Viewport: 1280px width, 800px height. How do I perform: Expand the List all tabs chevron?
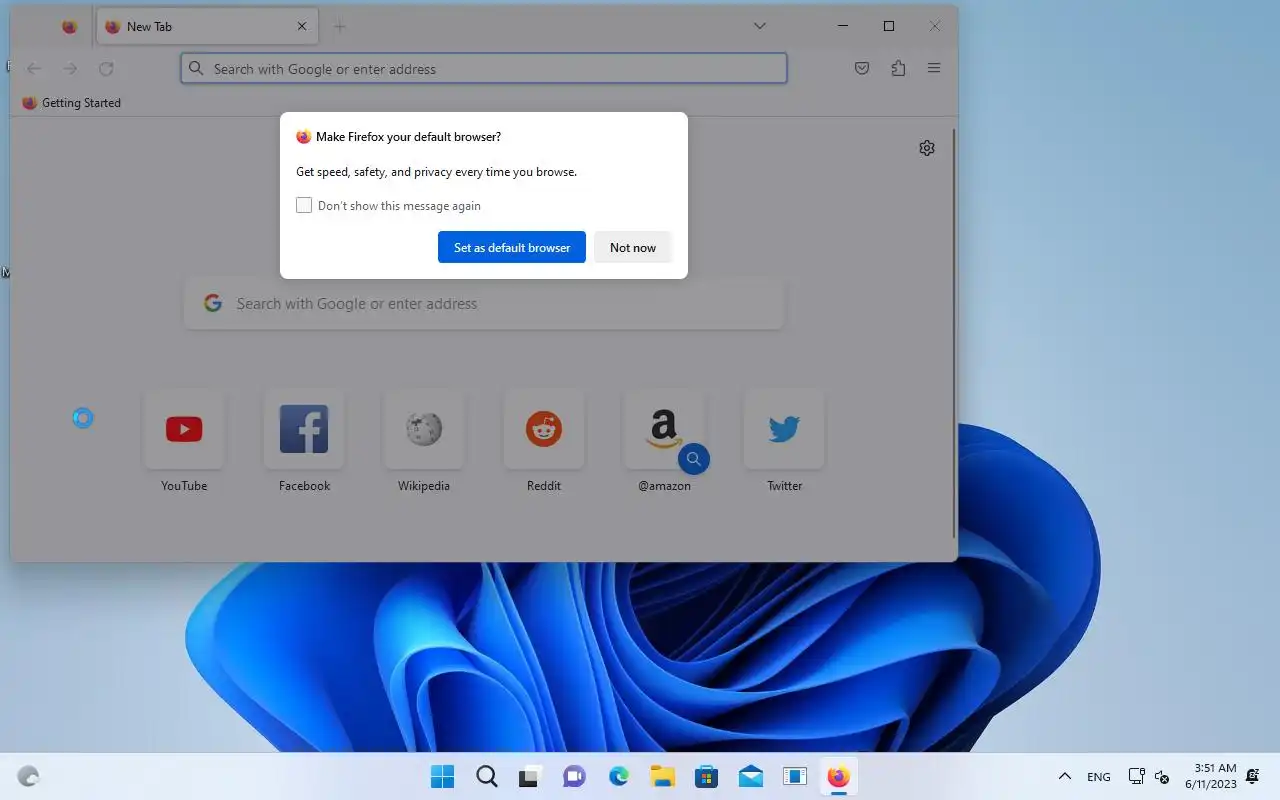(760, 26)
